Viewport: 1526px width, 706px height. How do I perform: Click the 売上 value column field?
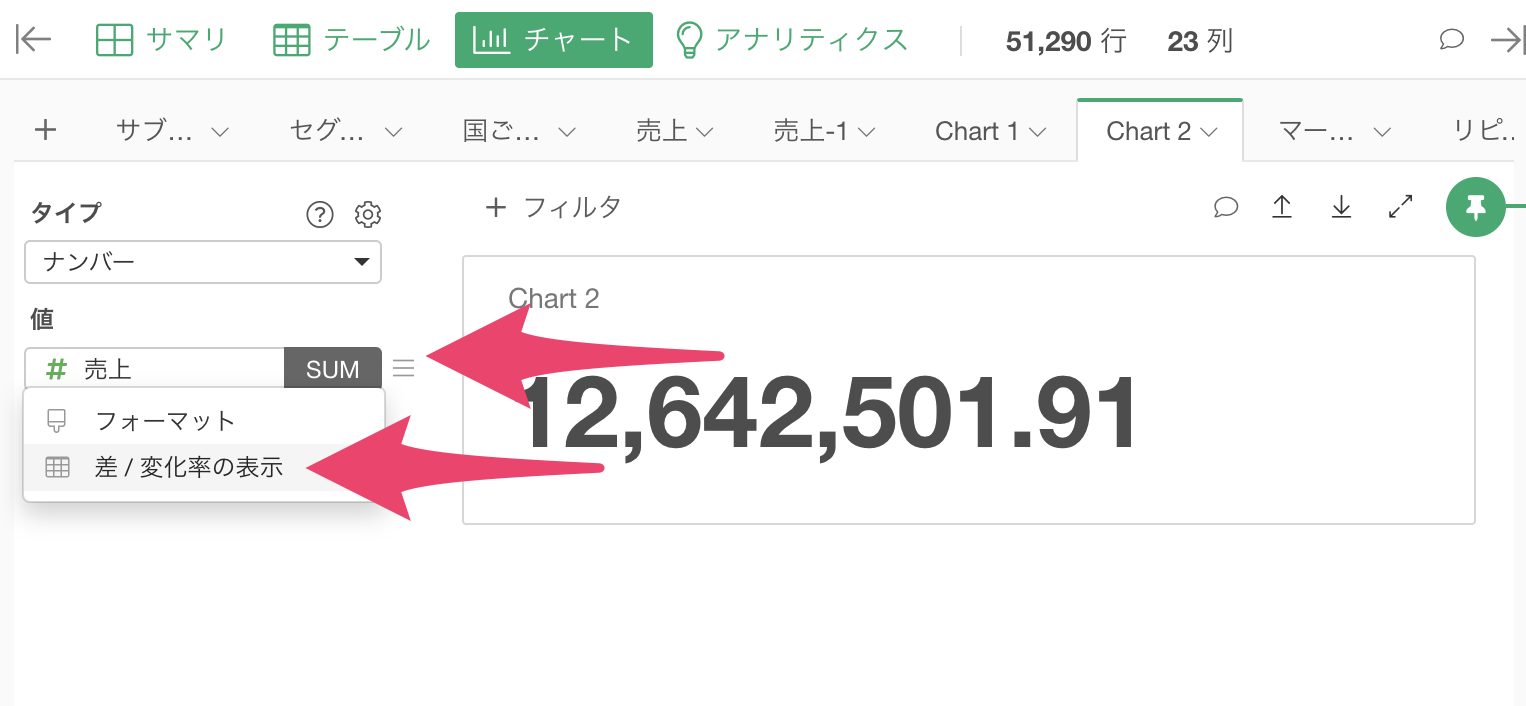[x=155, y=369]
